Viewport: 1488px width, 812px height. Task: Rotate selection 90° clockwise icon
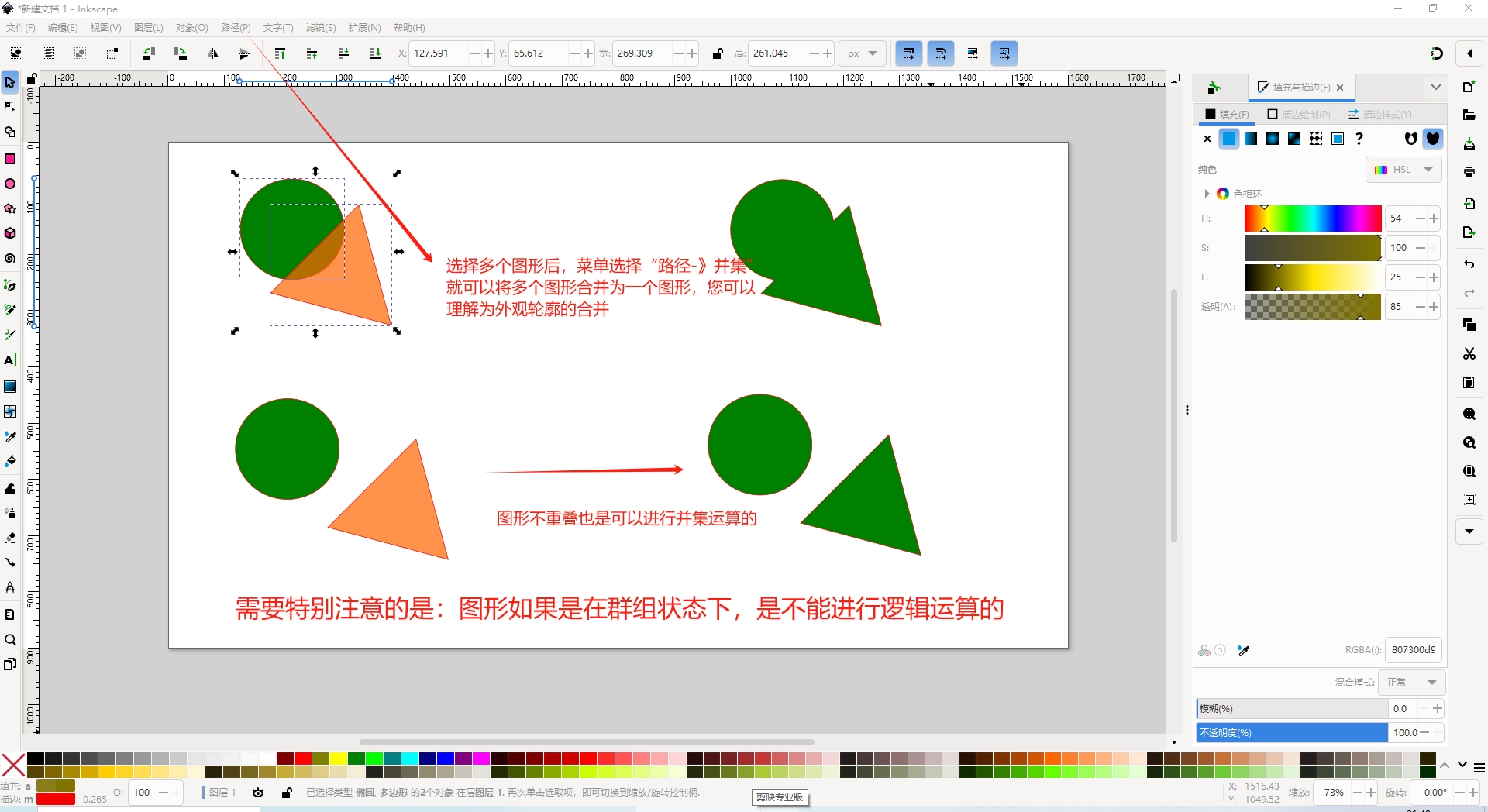coord(180,53)
